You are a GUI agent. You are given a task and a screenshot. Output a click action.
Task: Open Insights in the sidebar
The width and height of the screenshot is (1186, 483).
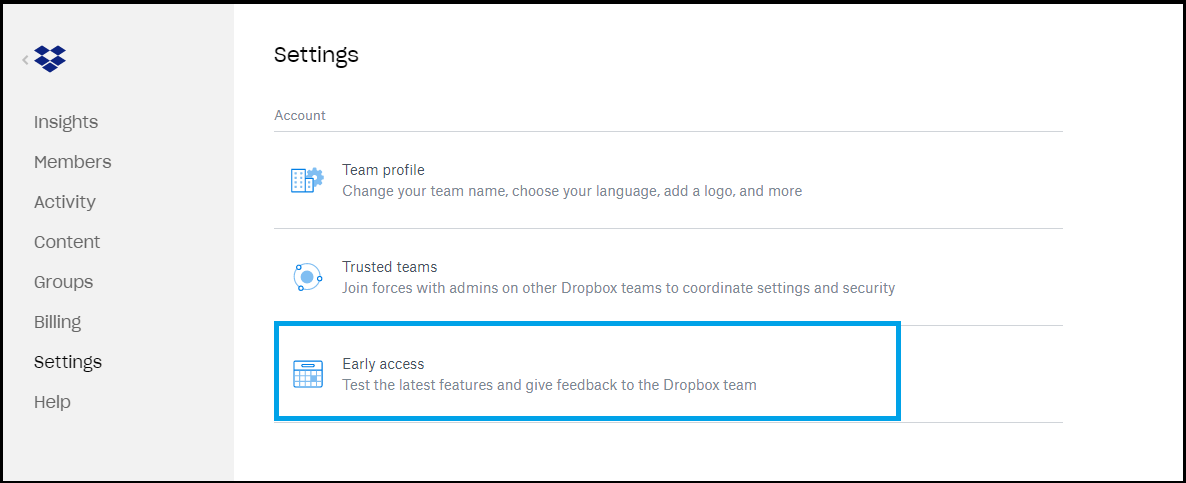coord(66,122)
